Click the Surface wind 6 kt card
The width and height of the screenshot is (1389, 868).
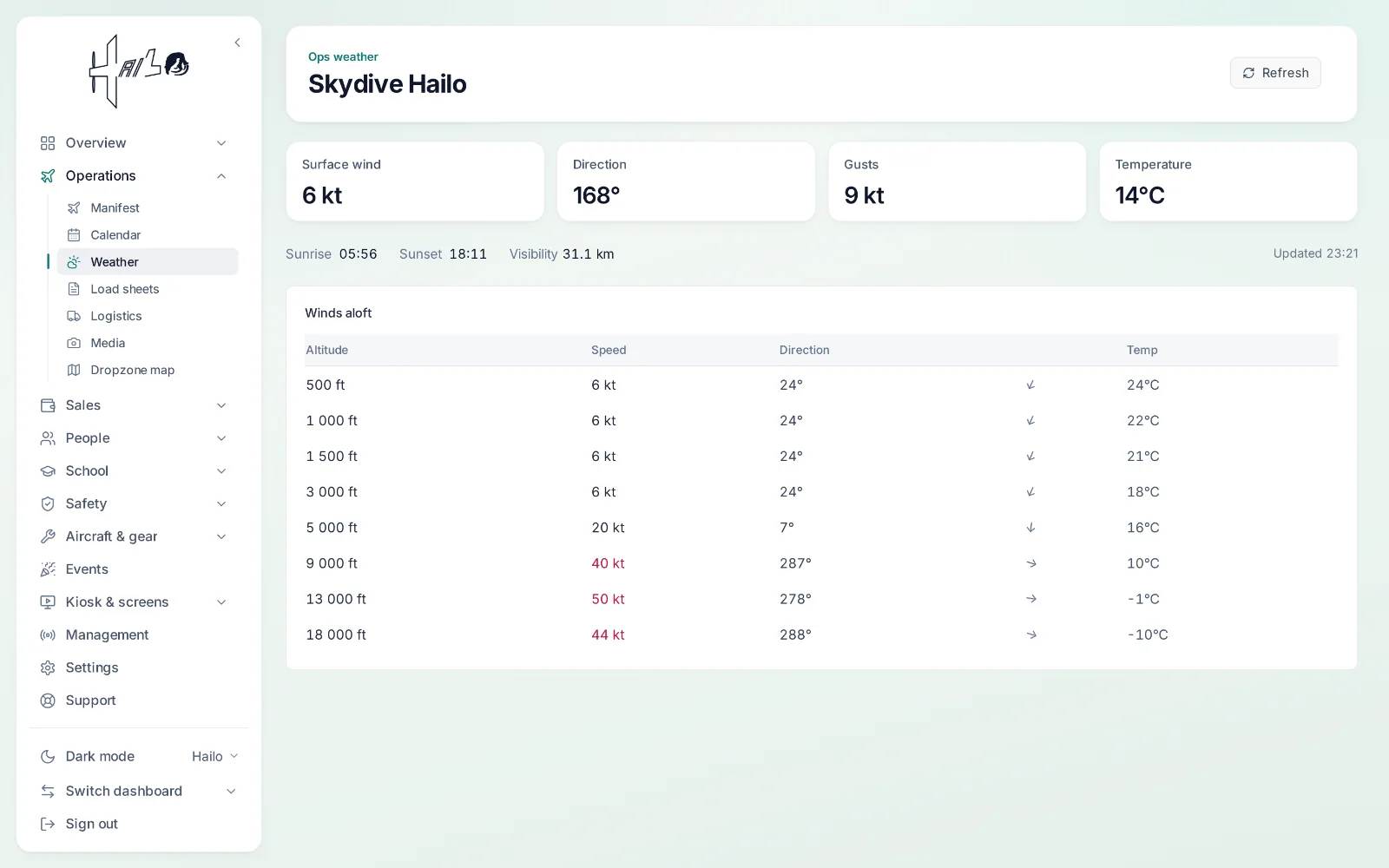pos(415,181)
